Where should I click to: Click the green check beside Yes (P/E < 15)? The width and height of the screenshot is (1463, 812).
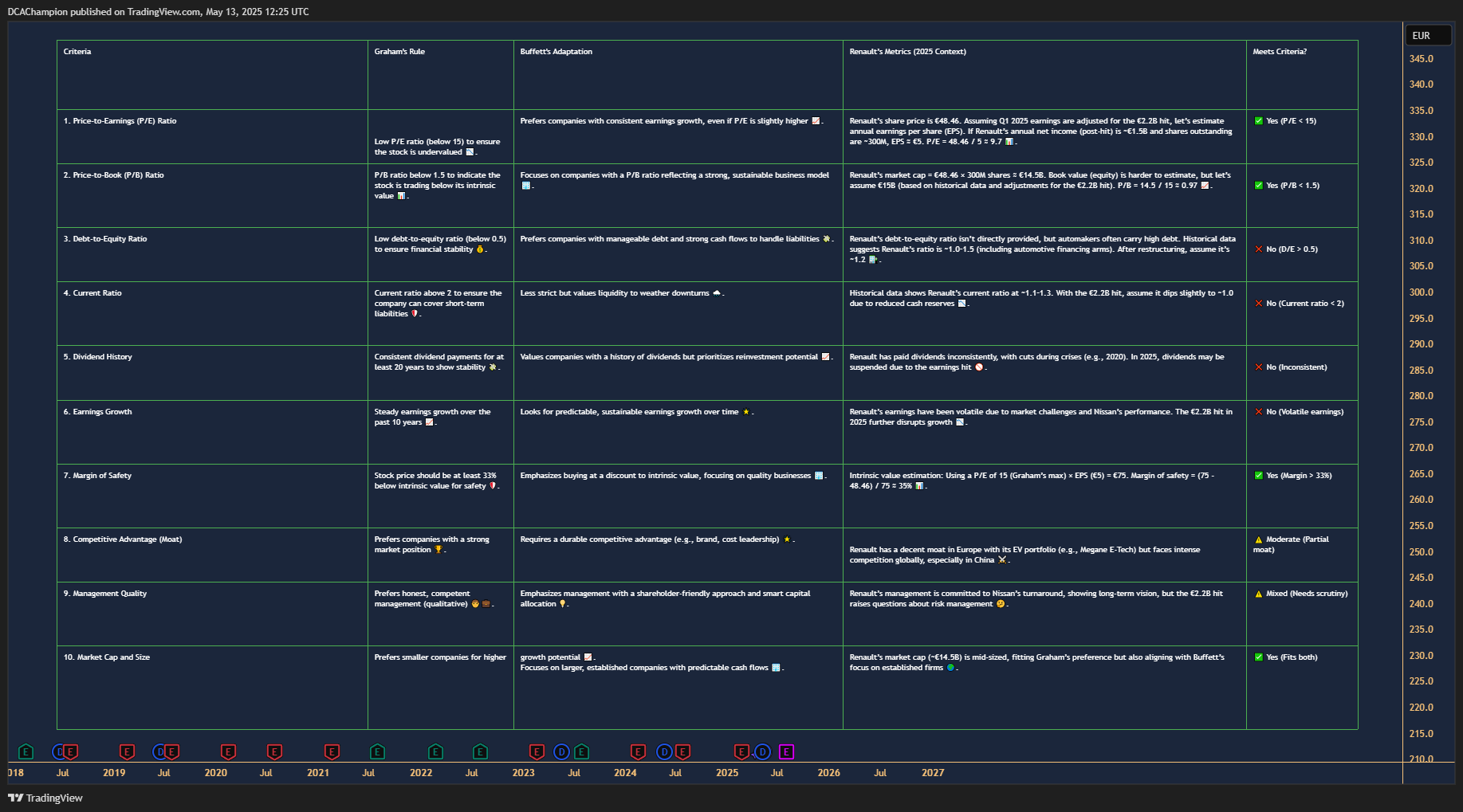click(x=1259, y=121)
